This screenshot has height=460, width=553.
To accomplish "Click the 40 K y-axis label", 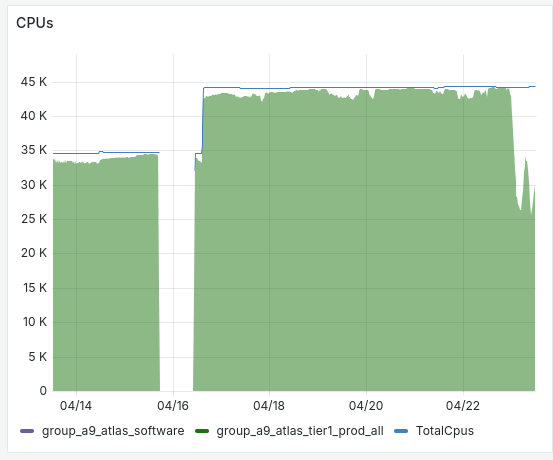I will tap(34, 116).
